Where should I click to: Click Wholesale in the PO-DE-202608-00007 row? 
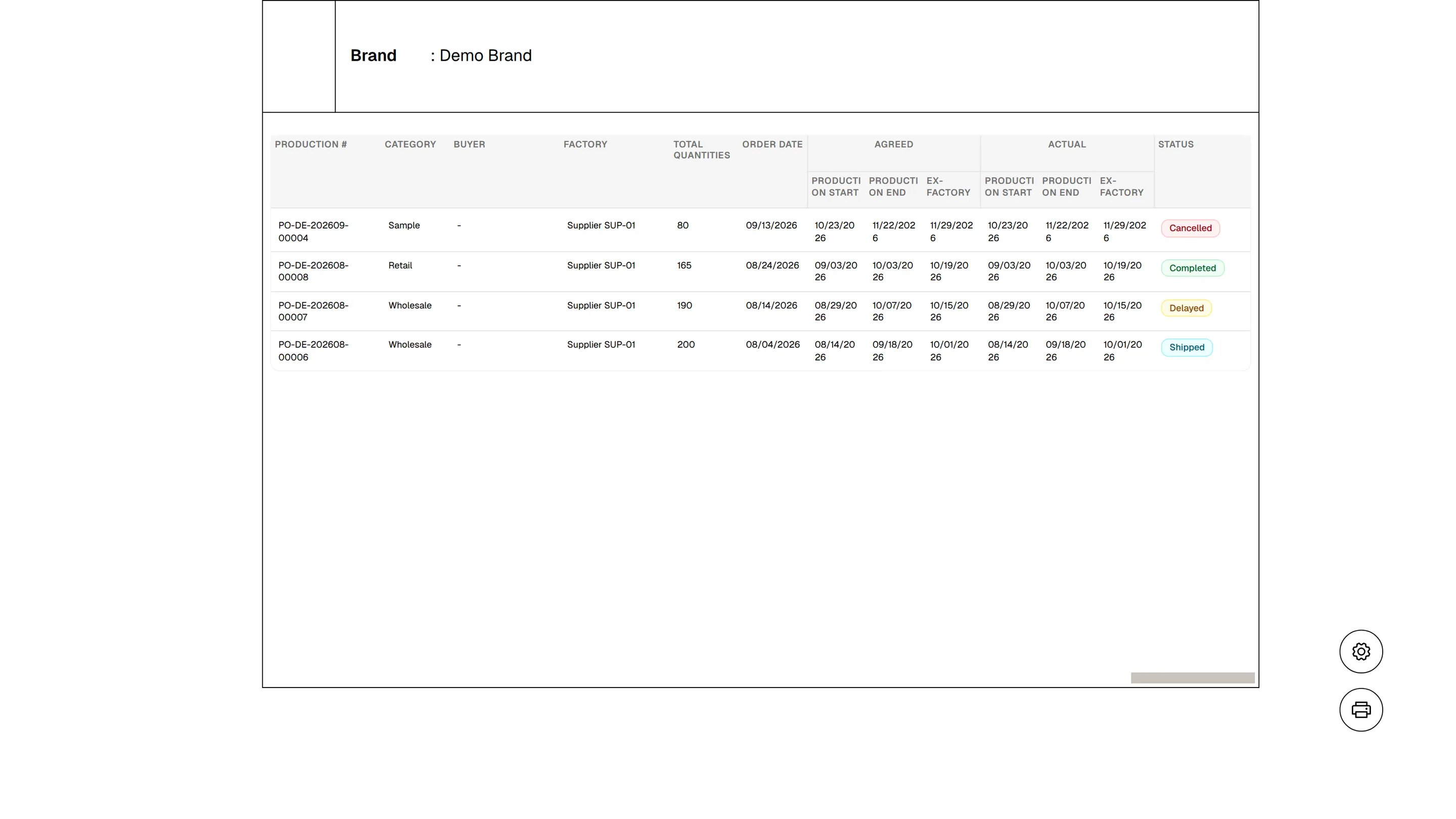pos(410,306)
